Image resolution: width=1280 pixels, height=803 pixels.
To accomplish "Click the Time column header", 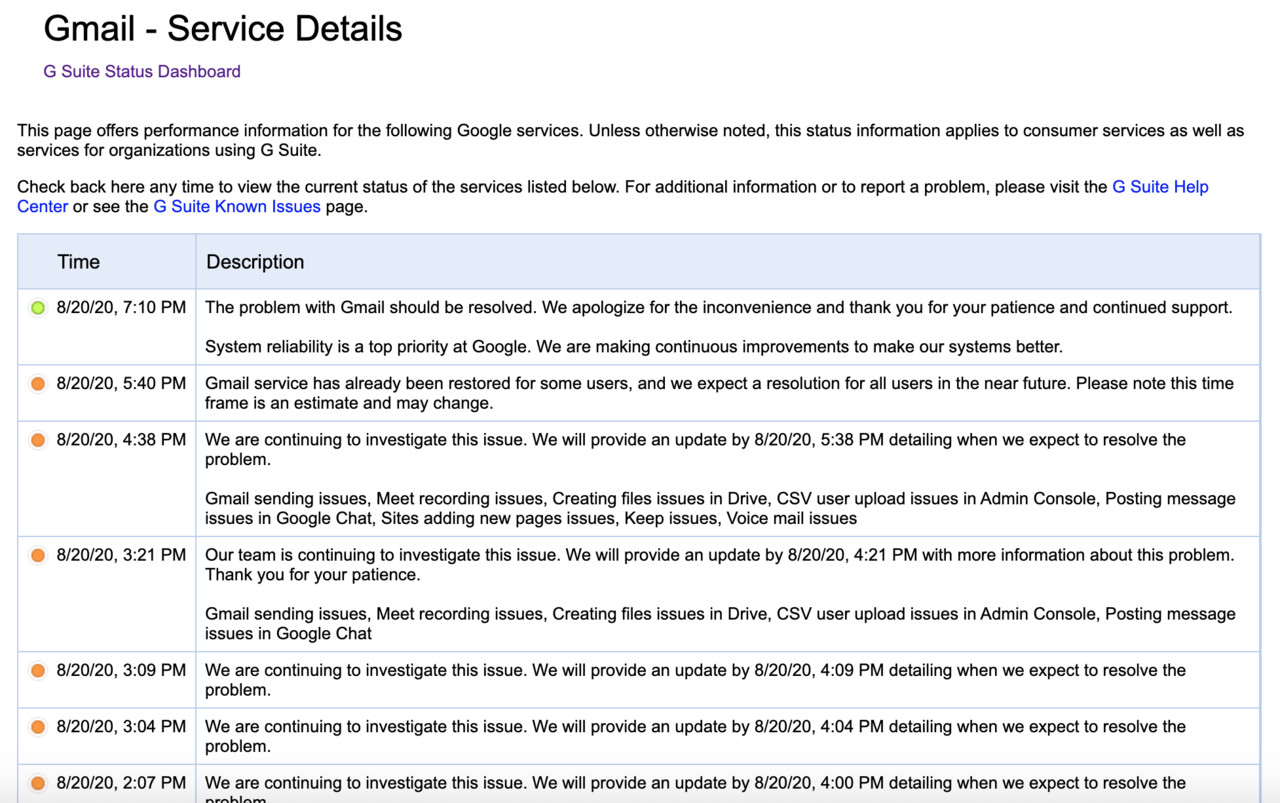I will (78, 262).
